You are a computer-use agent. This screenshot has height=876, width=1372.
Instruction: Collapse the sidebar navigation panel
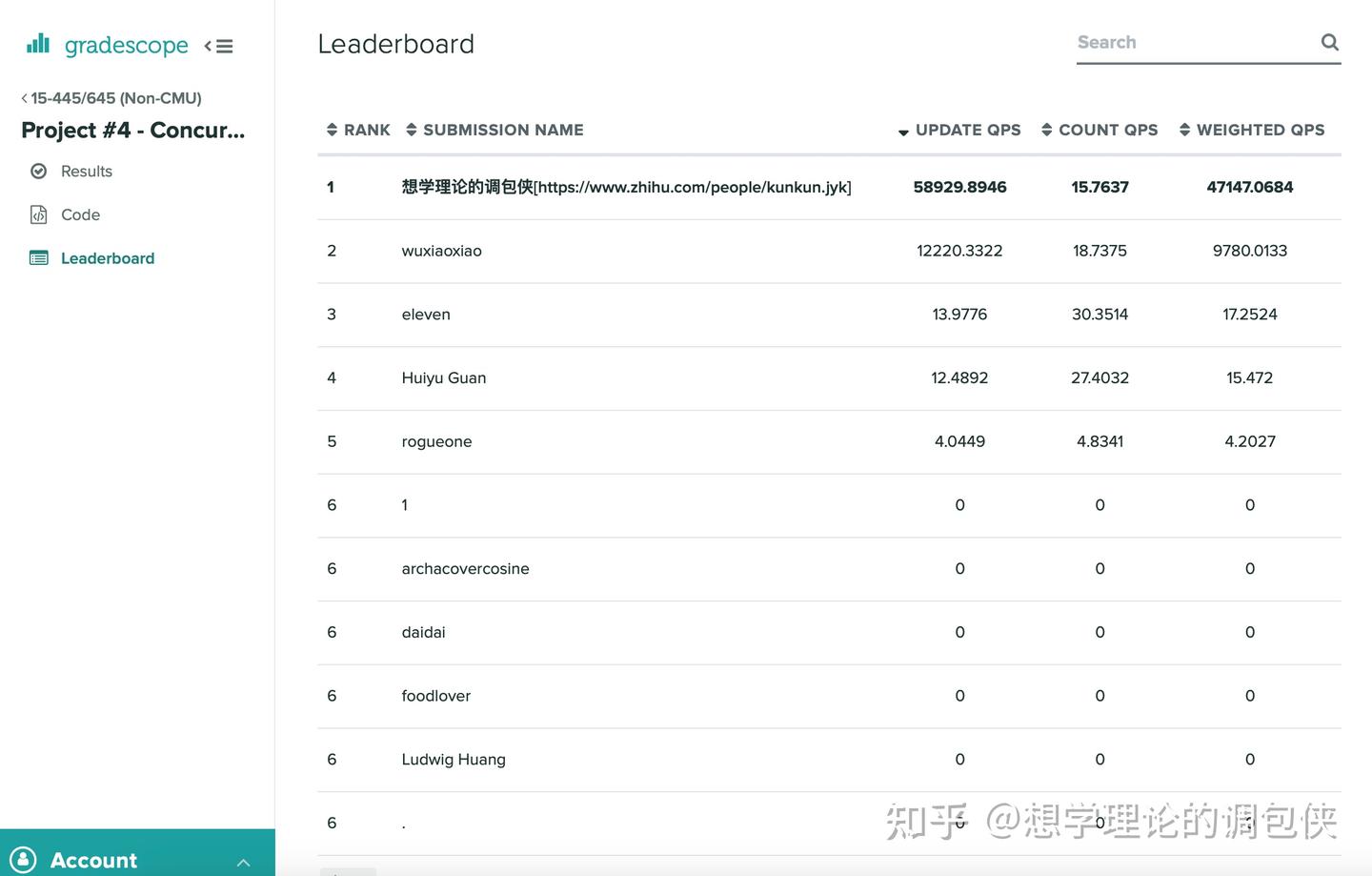coord(218,45)
